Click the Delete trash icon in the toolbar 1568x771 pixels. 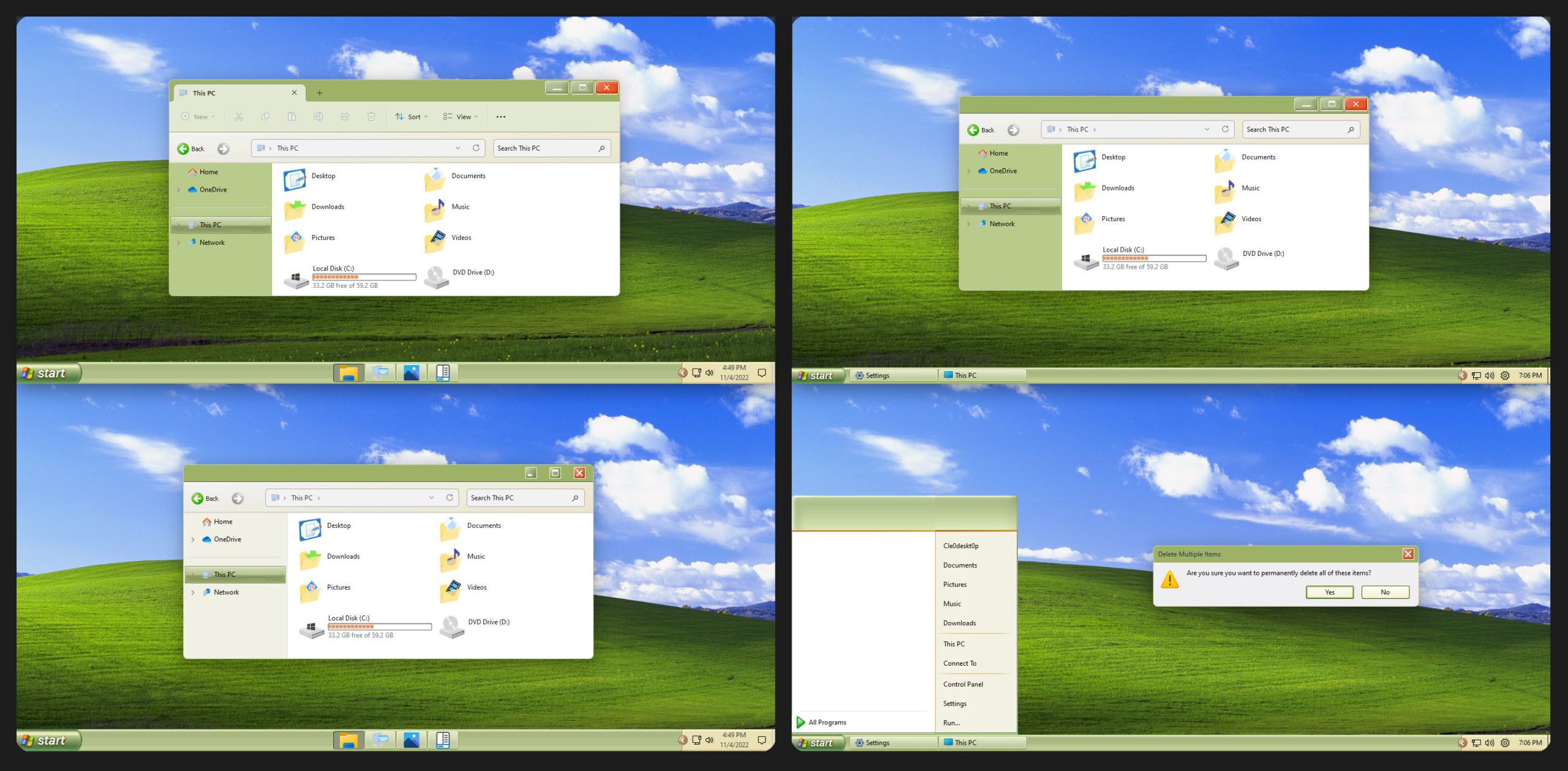(x=371, y=116)
